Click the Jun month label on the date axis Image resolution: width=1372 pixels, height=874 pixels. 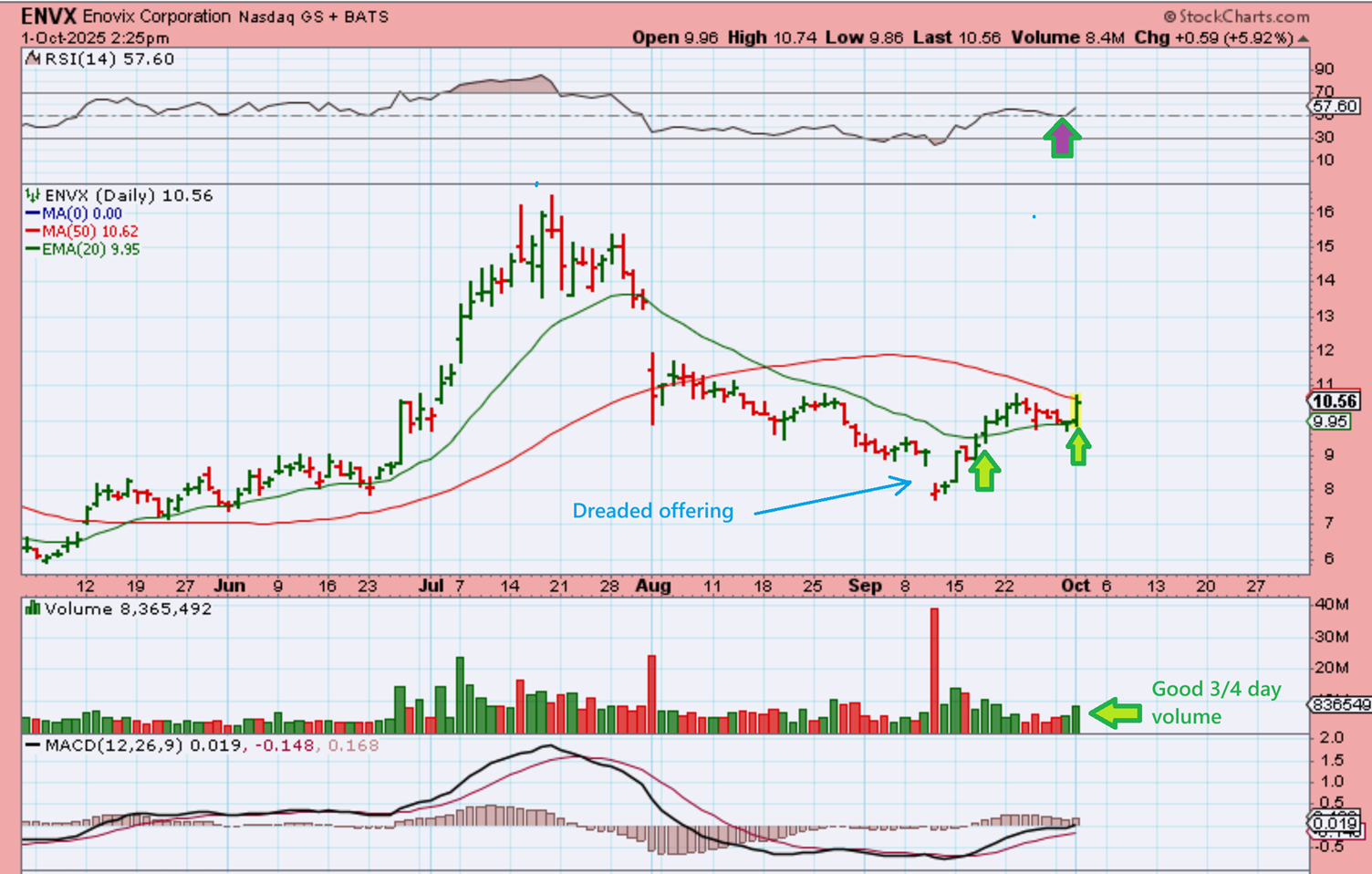pos(229,586)
